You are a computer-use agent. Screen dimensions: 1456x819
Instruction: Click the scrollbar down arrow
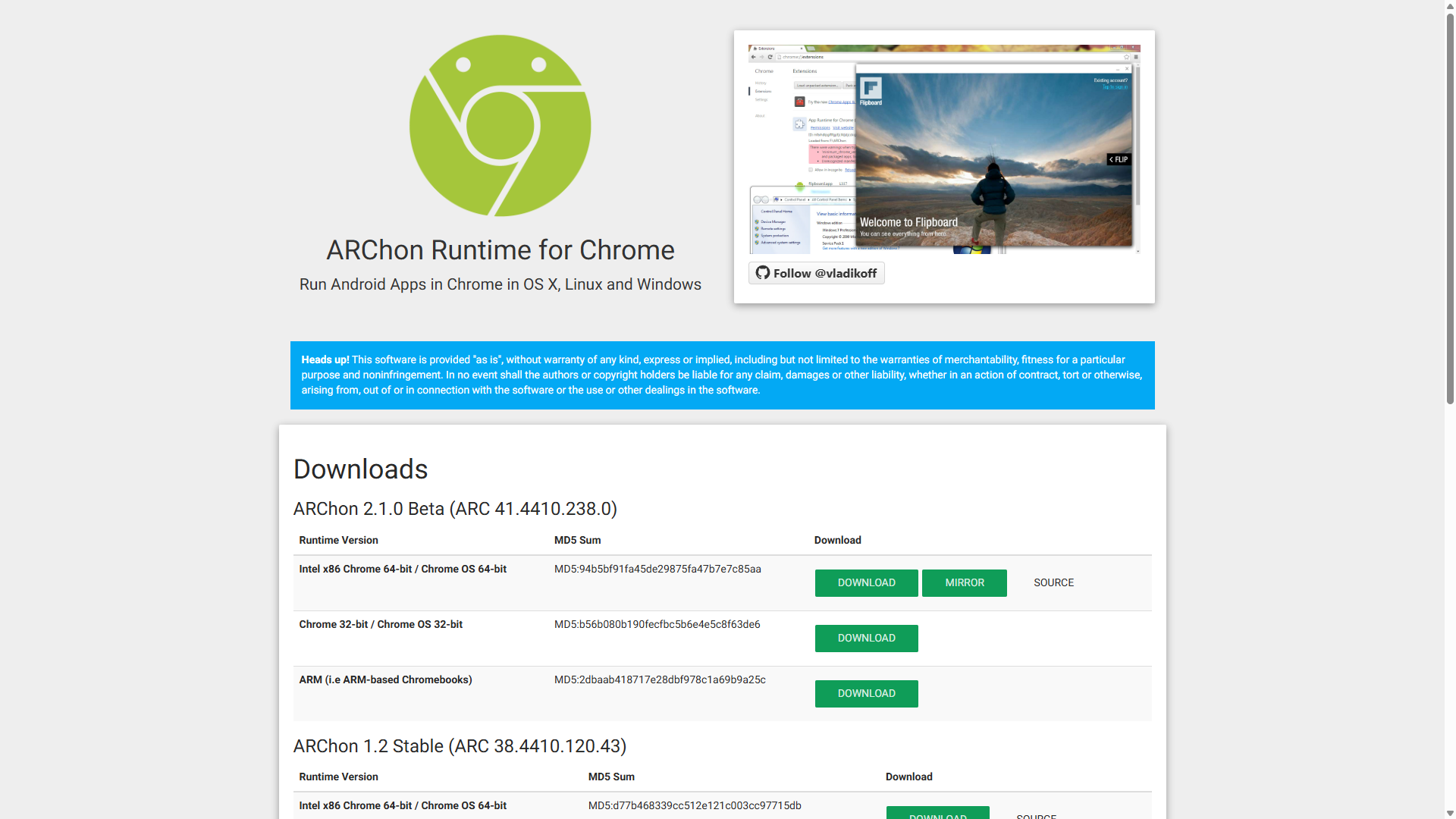coord(1450,813)
